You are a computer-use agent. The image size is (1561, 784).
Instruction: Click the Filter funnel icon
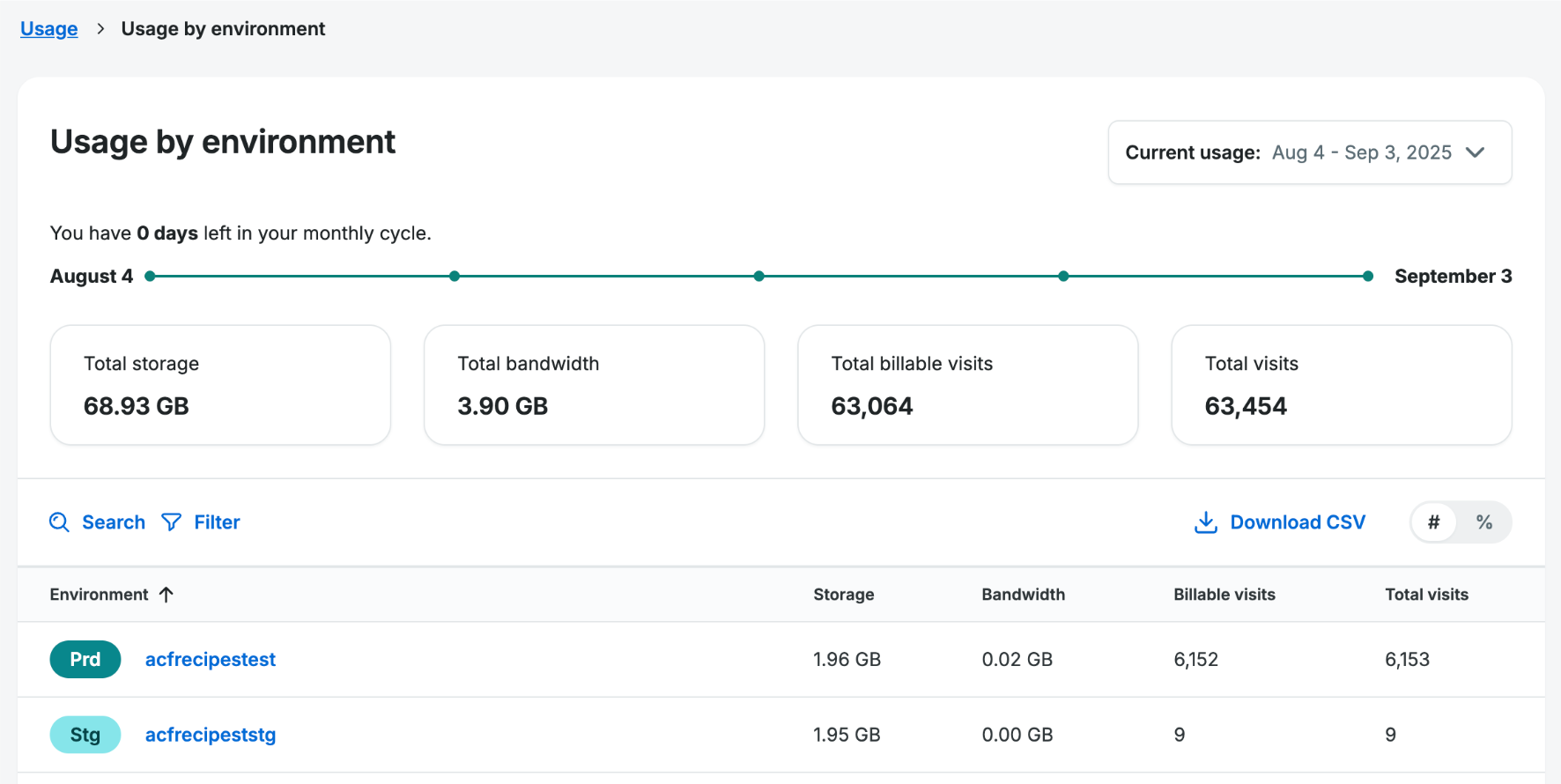172,522
